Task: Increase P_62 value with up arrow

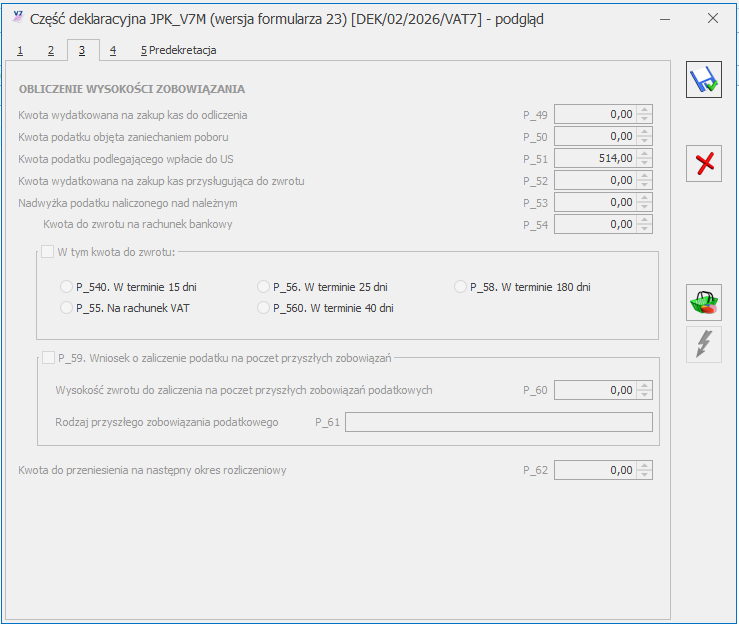Action: 645,465
